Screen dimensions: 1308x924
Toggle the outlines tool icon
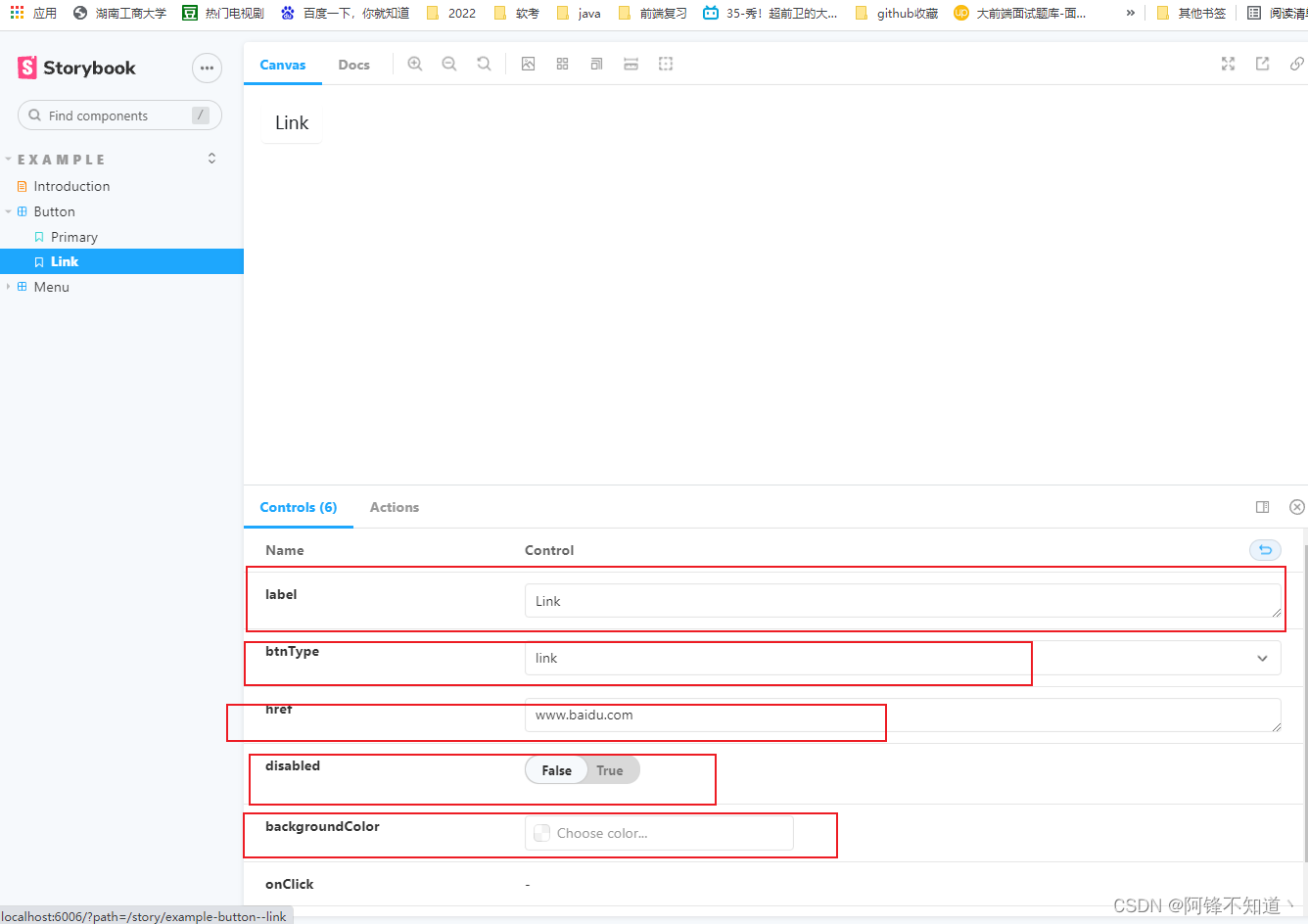coord(666,64)
